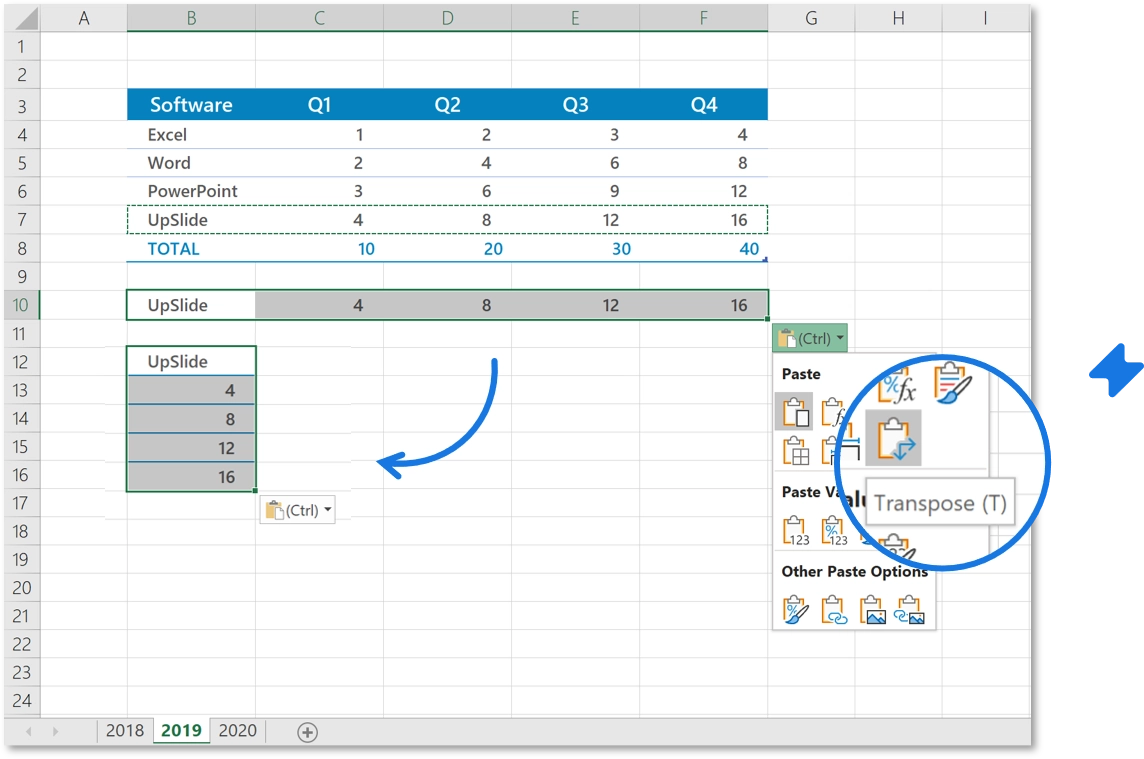Open the Ctrl paste options dropdown

(x=810, y=338)
